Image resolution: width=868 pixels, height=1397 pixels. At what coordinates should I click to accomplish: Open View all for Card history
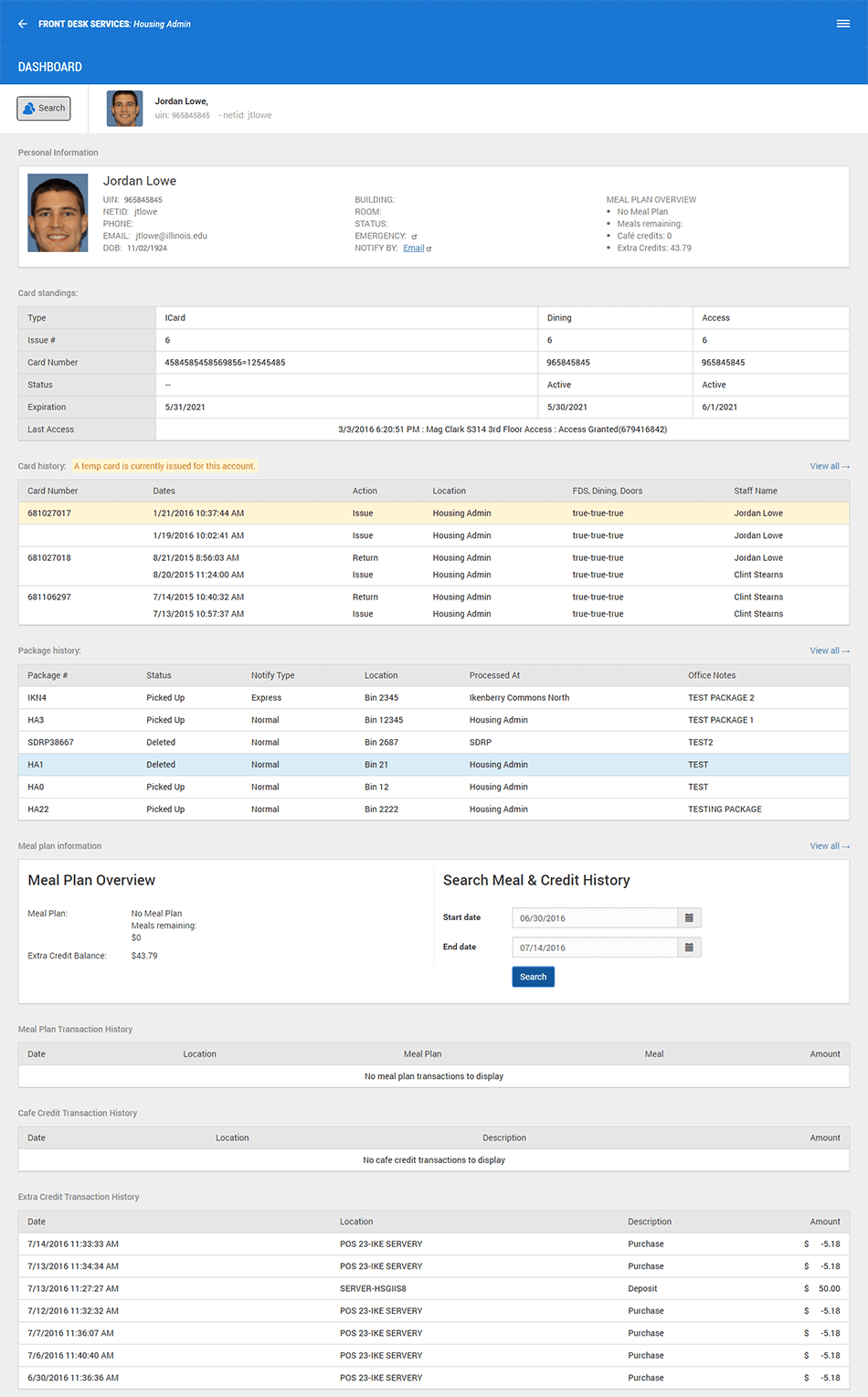[x=829, y=466]
